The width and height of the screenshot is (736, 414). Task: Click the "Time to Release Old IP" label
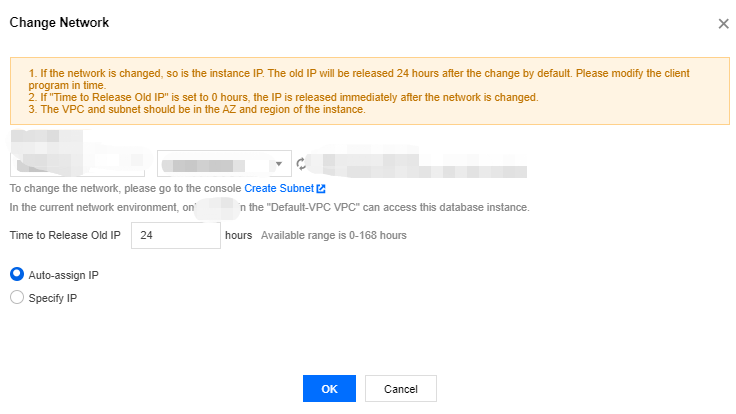click(x=65, y=236)
